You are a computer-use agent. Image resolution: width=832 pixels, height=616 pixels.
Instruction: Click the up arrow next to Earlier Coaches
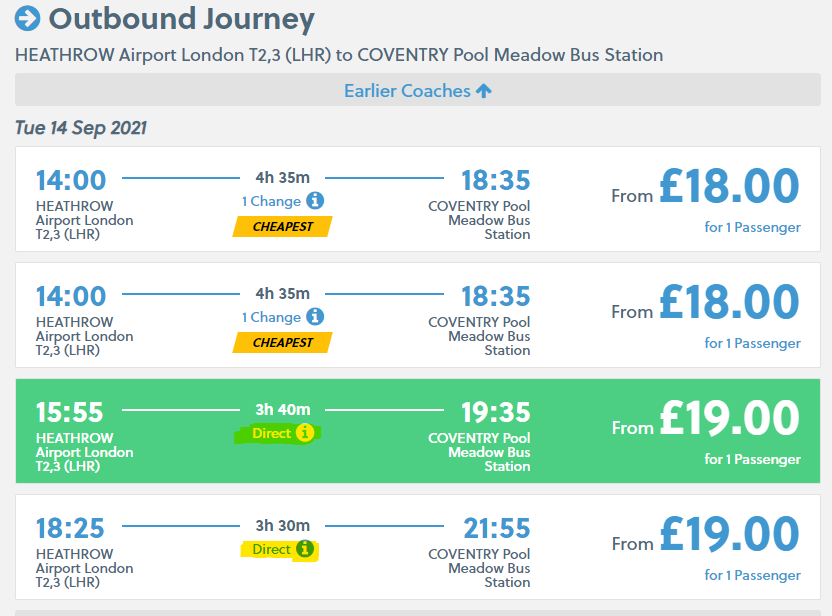(x=484, y=91)
